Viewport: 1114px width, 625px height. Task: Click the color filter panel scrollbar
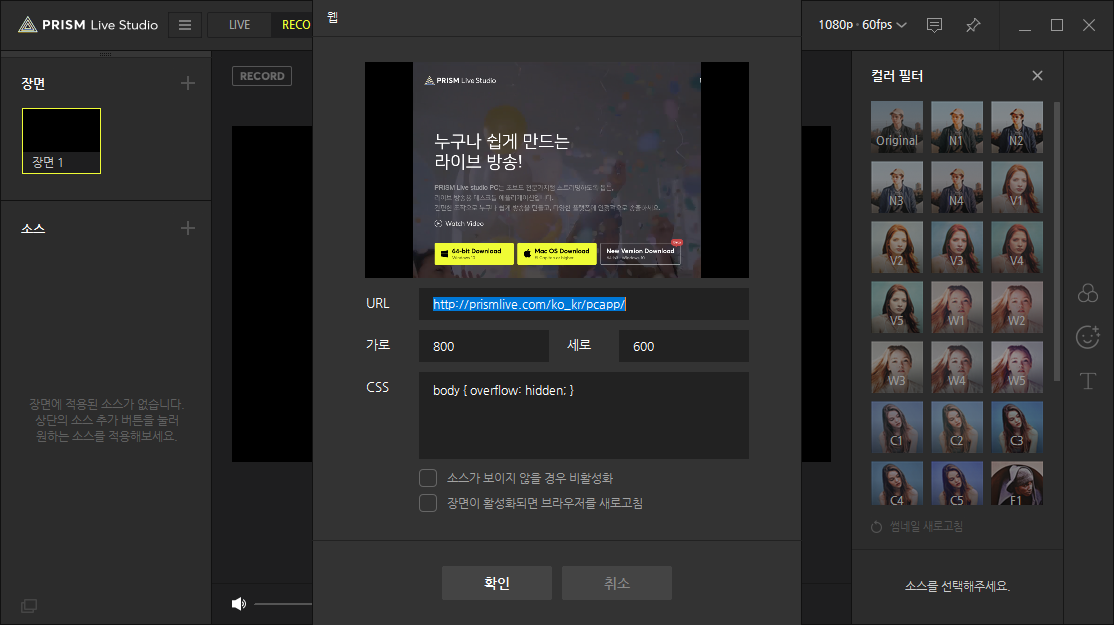point(1057,241)
